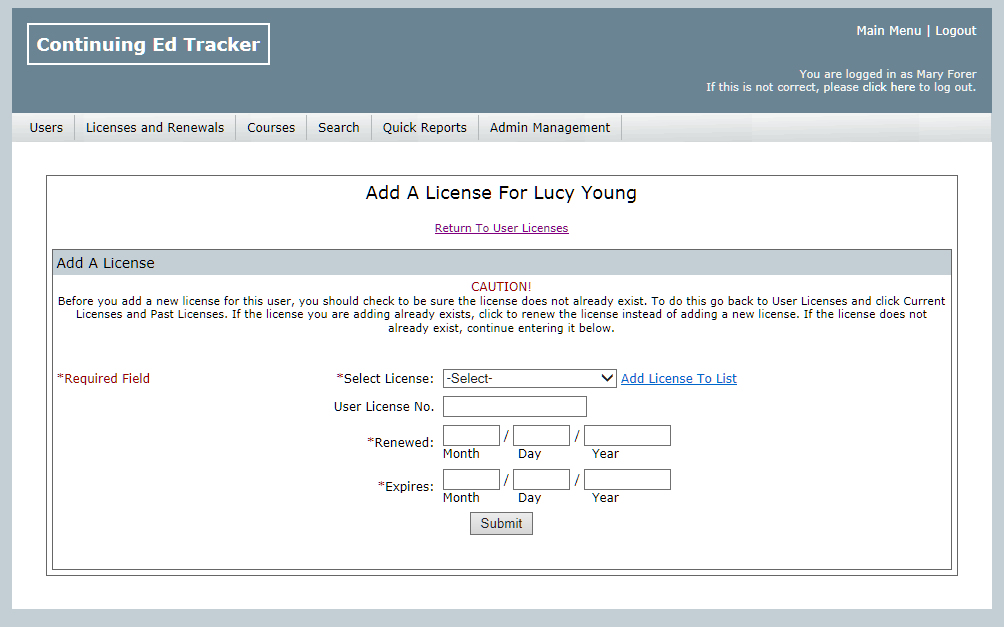
Task: Focus the User License No. field
Action: [x=514, y=407]
